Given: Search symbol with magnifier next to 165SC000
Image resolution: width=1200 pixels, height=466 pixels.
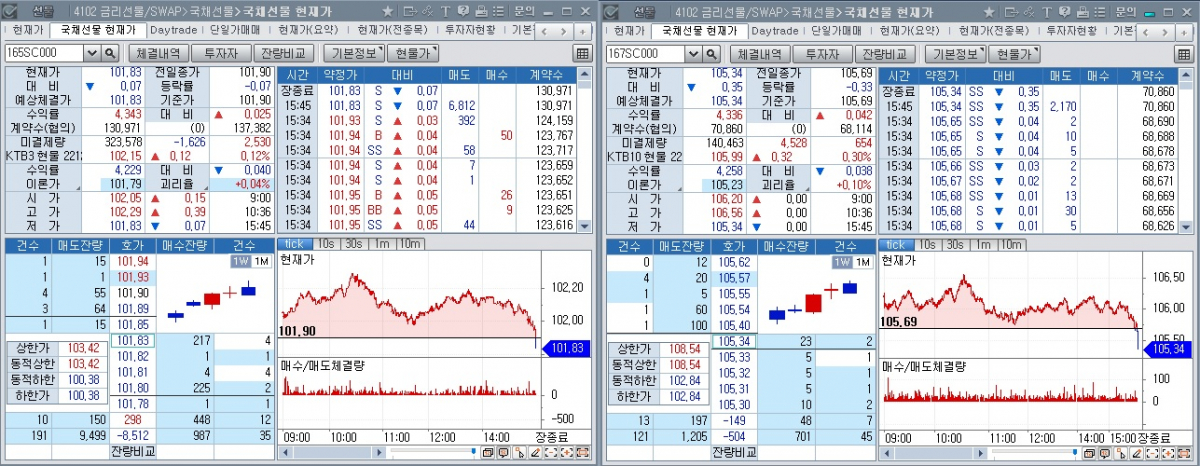Looking at the screenshot, I should pos(110,53).
